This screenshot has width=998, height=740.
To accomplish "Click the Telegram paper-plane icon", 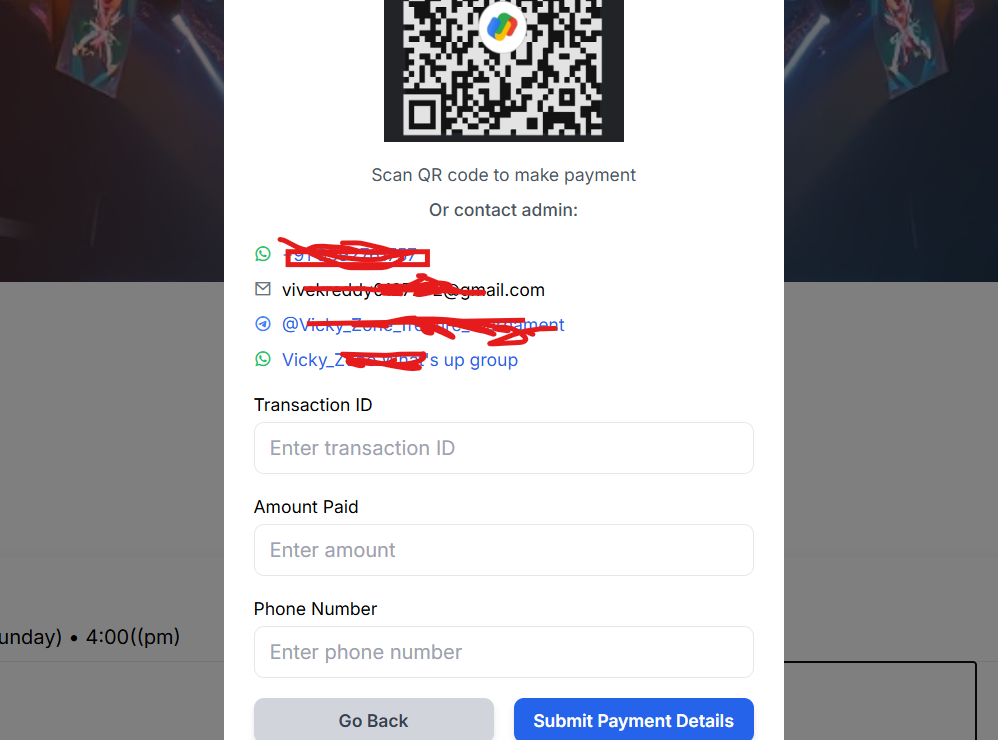I will [x=263, y=324].
